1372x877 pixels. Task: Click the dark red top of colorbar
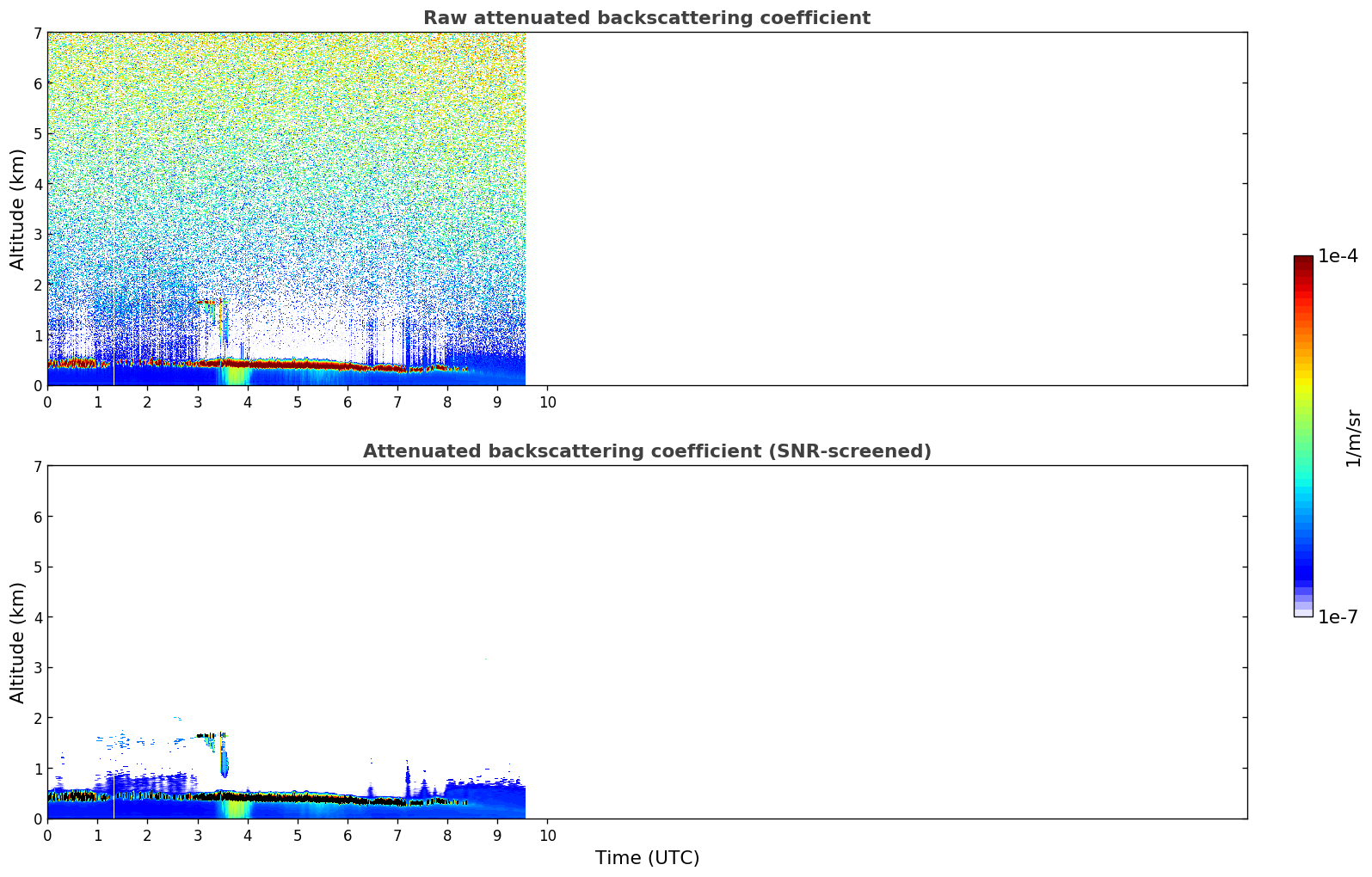tap(1302, 261)
